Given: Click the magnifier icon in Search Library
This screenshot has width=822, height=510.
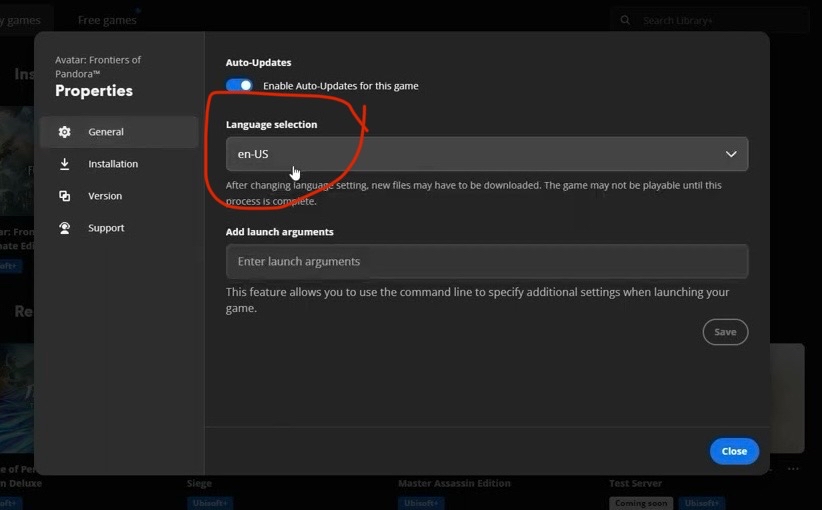Looking at the screenshot, I should [x=626, y=20].
